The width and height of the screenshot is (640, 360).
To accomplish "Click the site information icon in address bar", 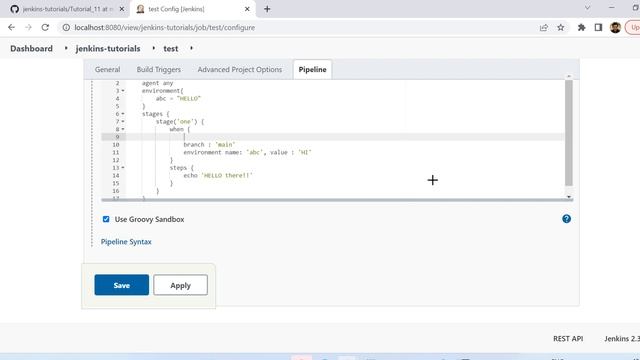I will (66, 27).
